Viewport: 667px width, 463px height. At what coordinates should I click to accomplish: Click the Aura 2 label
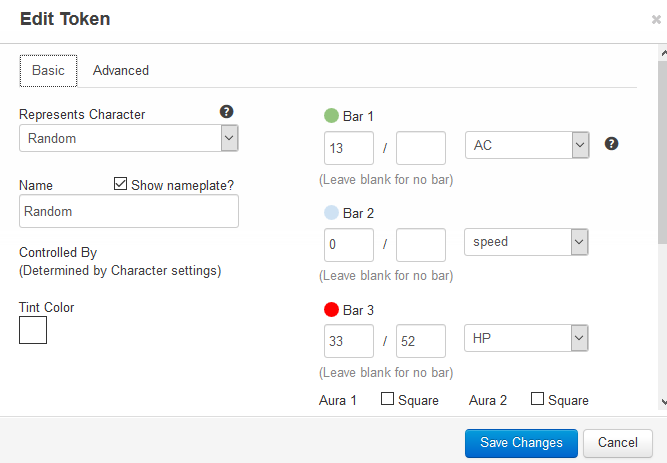click(x=488, y=400)
